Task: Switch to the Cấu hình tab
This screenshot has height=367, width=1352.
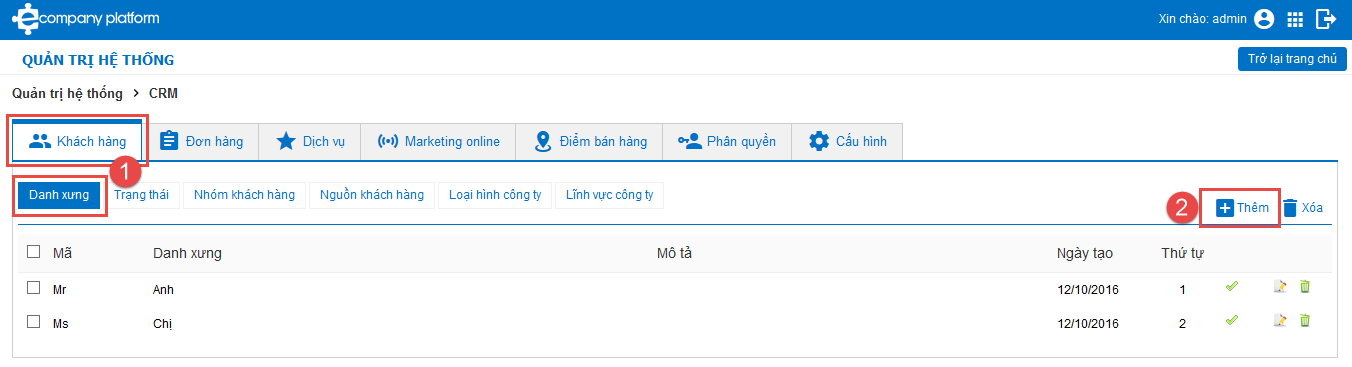Action: [x=847, y=141]
